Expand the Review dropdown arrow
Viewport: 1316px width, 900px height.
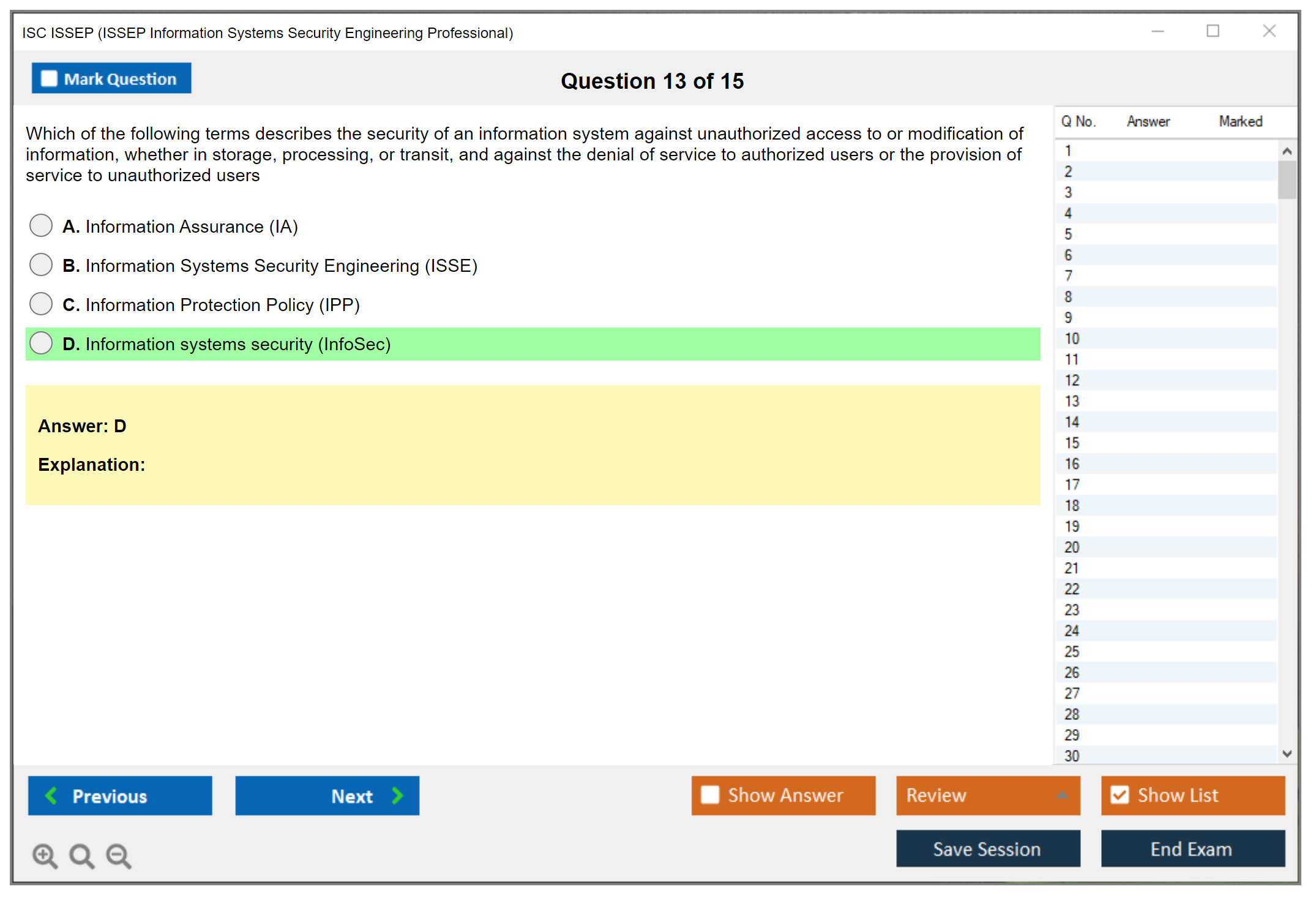pyautogui.click(x=1062, y=795)
